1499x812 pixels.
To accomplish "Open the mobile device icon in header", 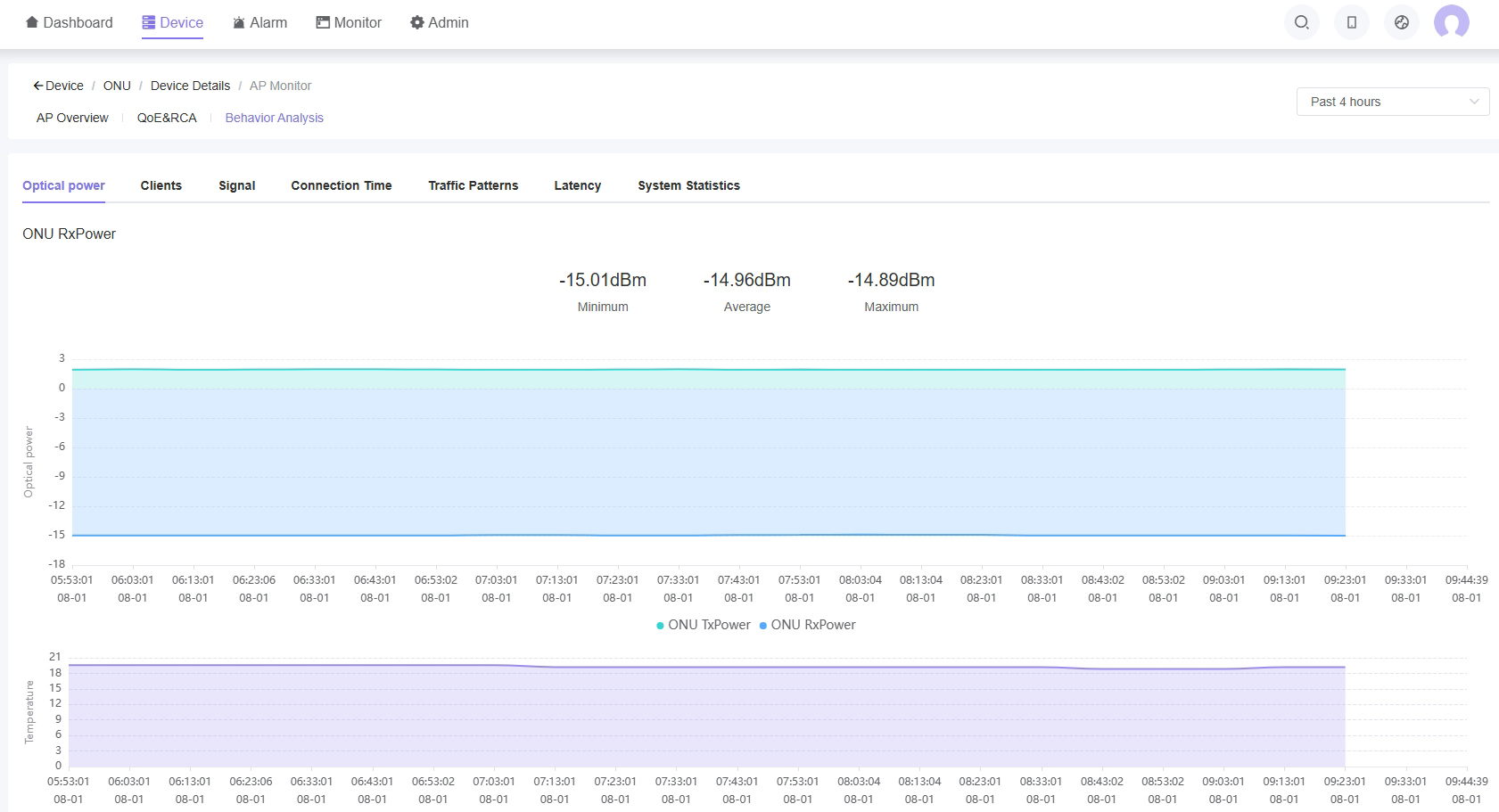I will (1351, 22).
